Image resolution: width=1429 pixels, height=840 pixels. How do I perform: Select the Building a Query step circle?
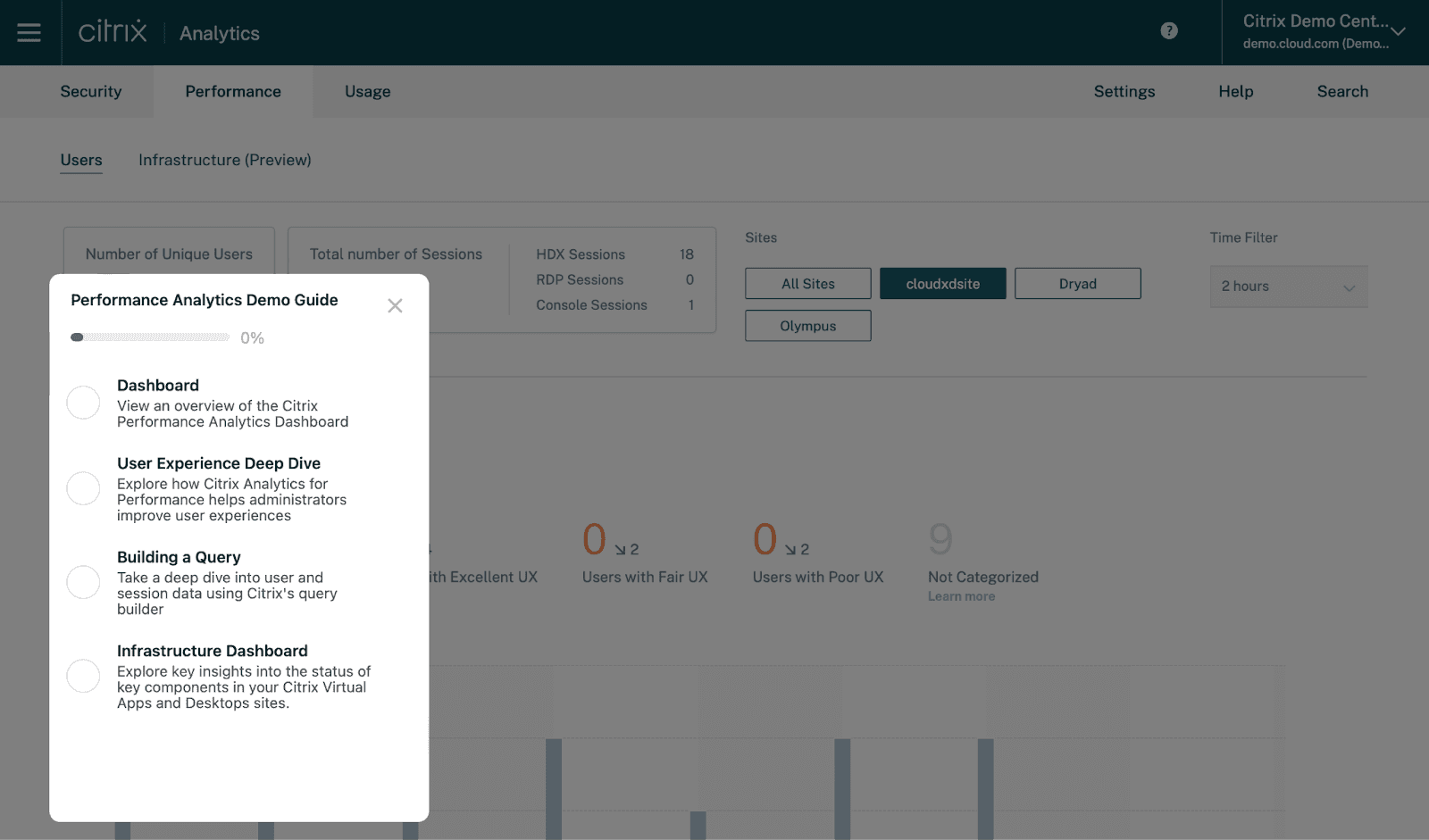pyautogui.click(x=83, y=582)
